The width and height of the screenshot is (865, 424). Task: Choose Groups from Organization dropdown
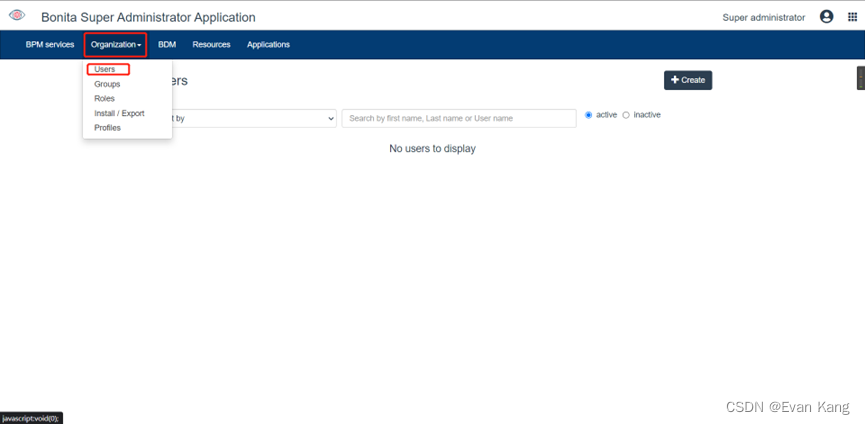coord(107,84)
